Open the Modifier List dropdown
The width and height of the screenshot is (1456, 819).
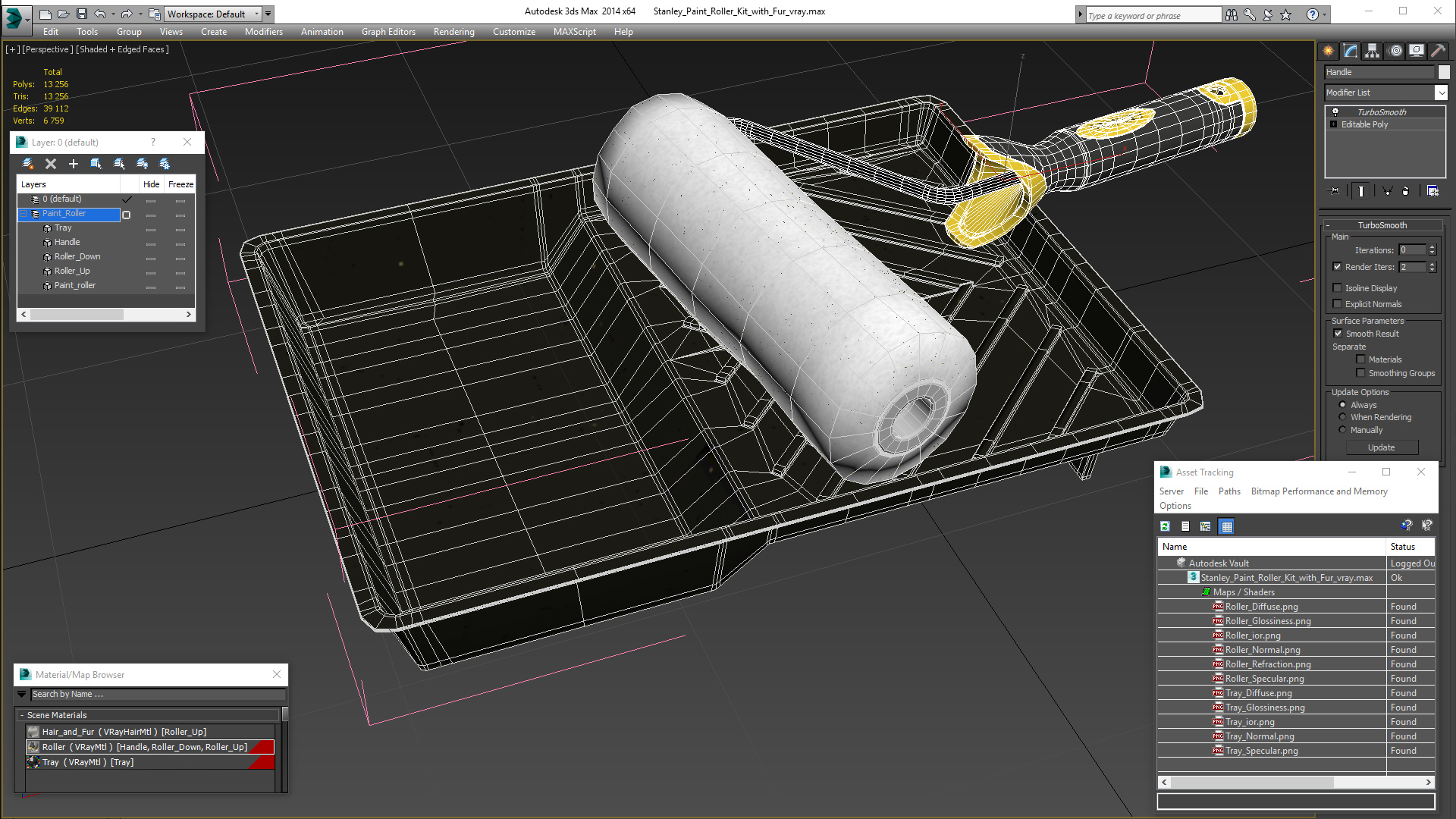[x=1441, y=93]
